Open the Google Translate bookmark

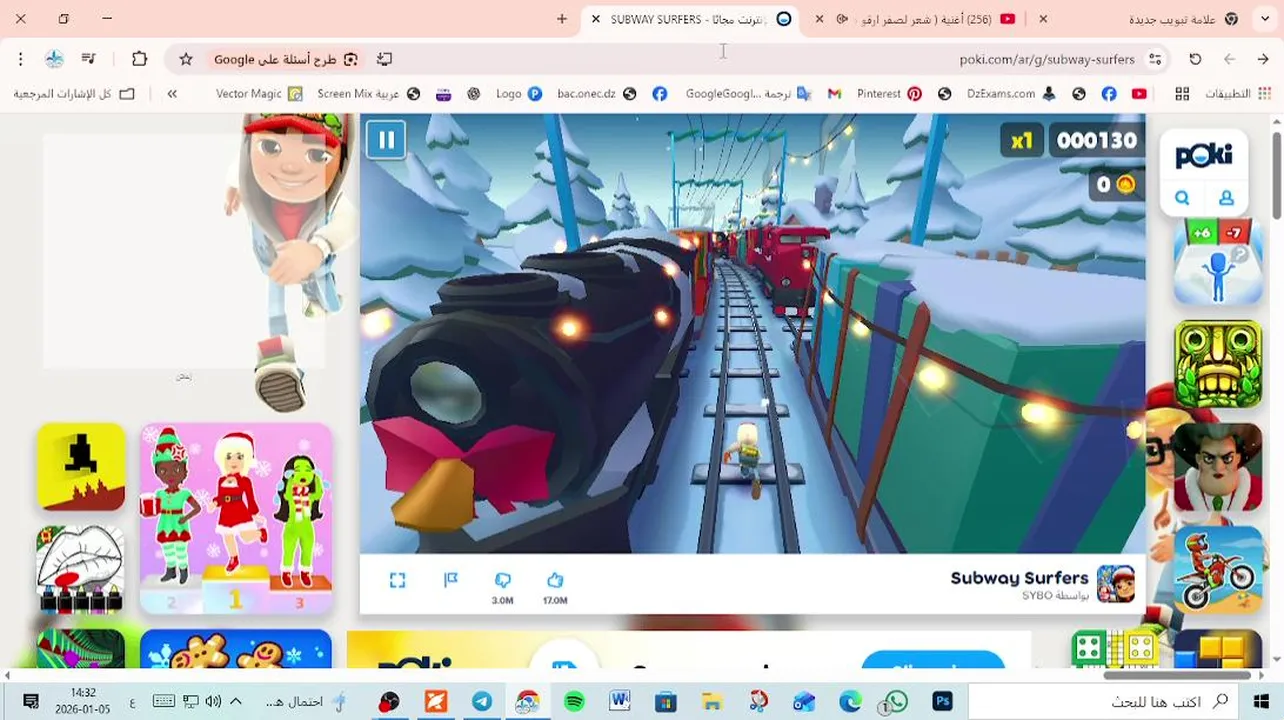tap(748, 93)
